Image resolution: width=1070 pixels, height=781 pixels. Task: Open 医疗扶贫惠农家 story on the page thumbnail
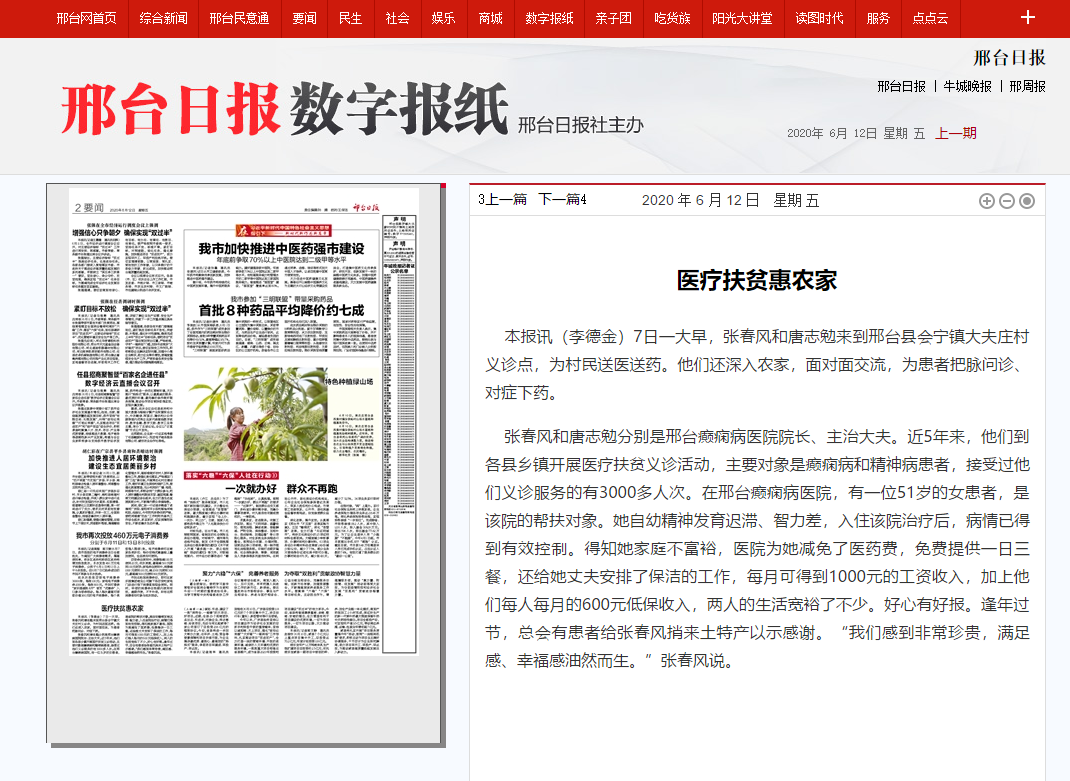click(x=123, y=608)
